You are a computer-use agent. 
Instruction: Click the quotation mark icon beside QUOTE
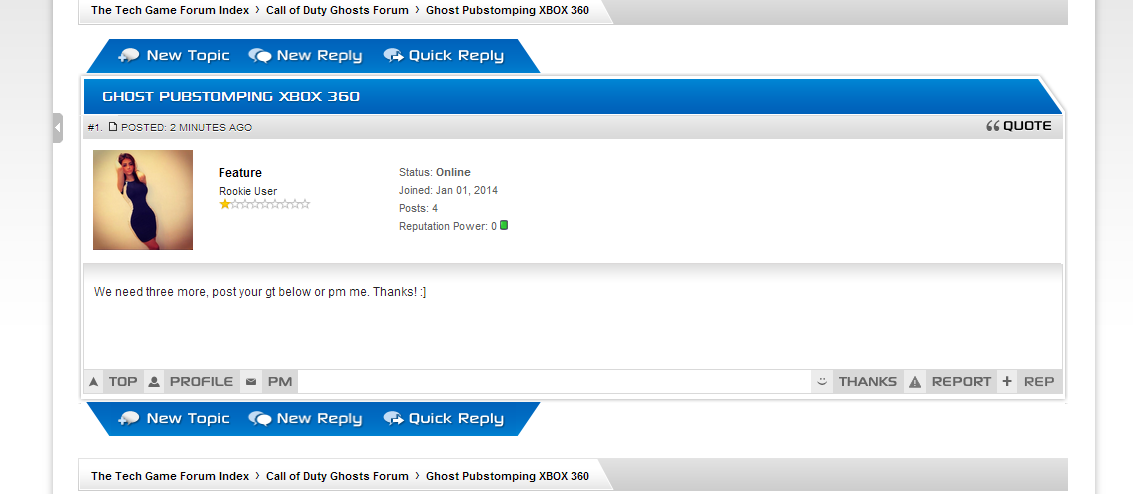click(x=993, y=126)
